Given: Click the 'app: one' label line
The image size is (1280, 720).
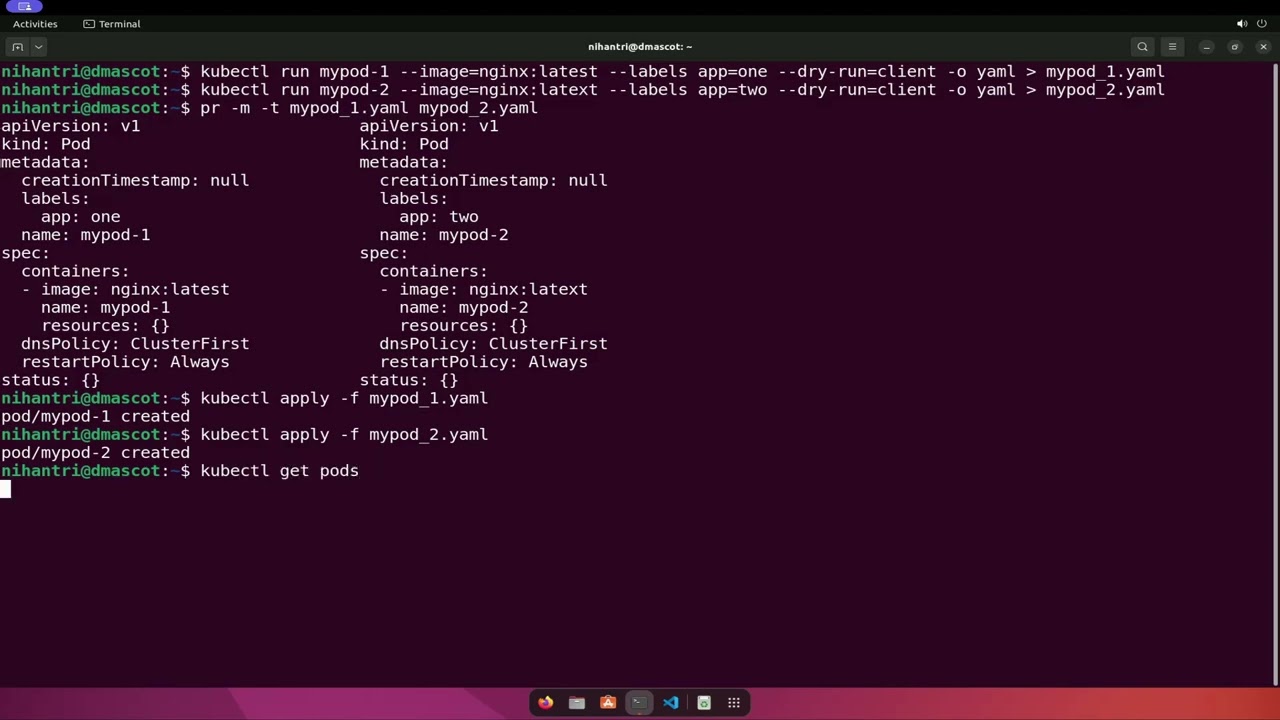Looking at the screenshot, I should coord(80,217).
